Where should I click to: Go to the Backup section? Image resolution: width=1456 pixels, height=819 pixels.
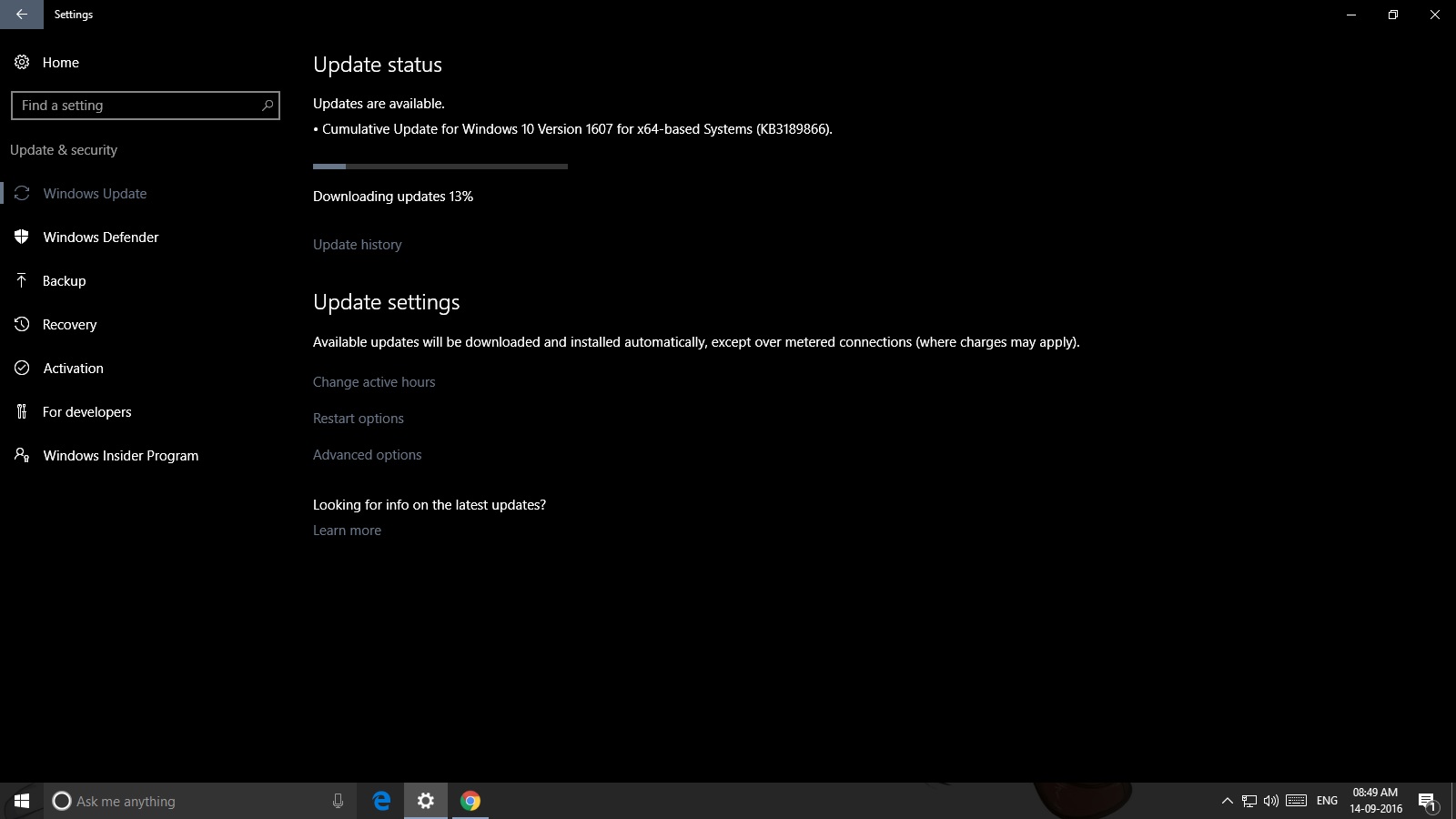(x=64, y=280)
